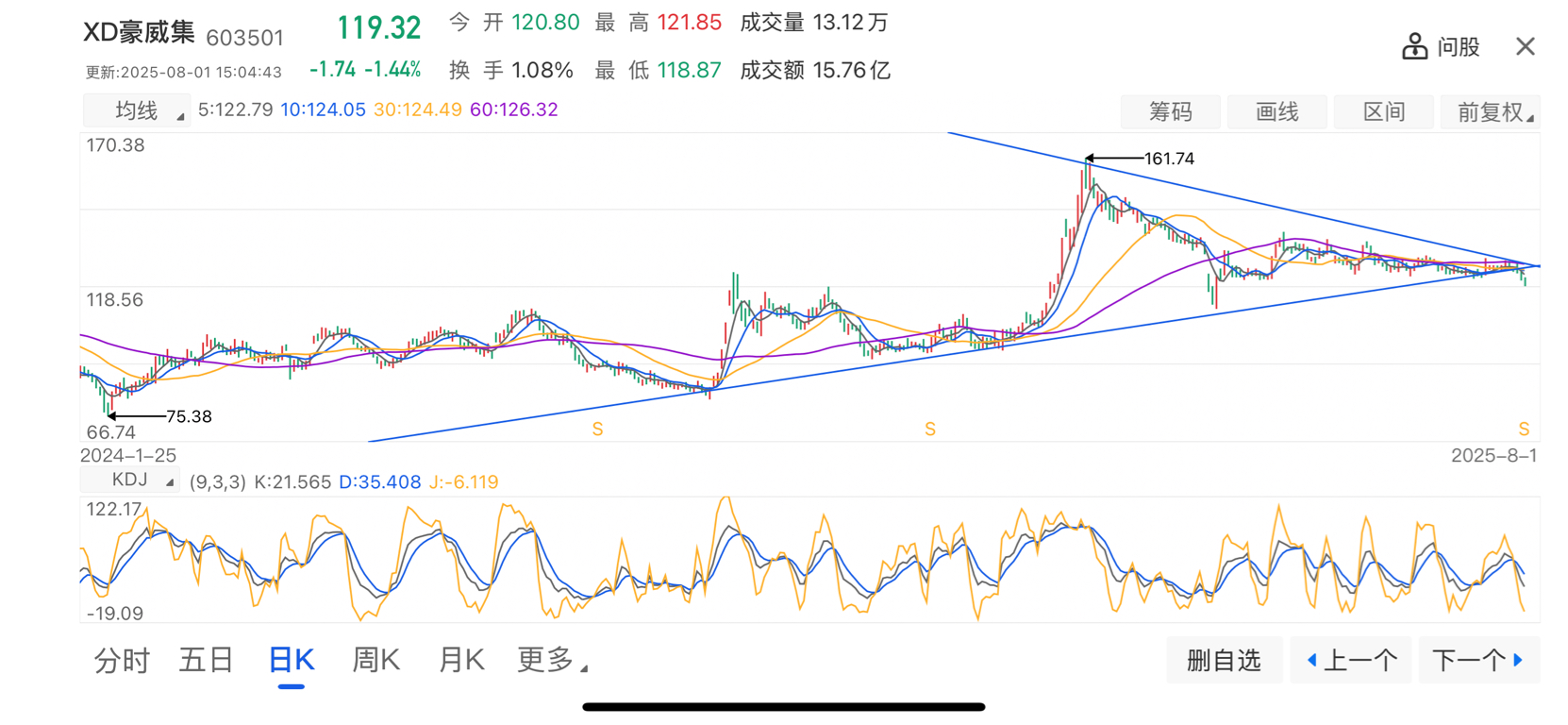The image size is (1568, 725).
Task: Click the stock name XD豪威集
Action: pyautogui.click(x=139, y=33)
